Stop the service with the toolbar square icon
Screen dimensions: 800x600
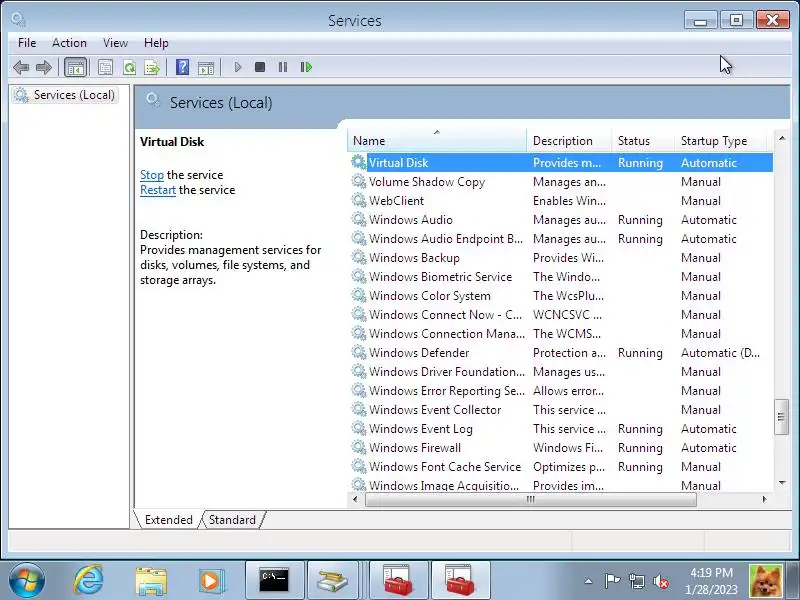[x=260, y=67]
